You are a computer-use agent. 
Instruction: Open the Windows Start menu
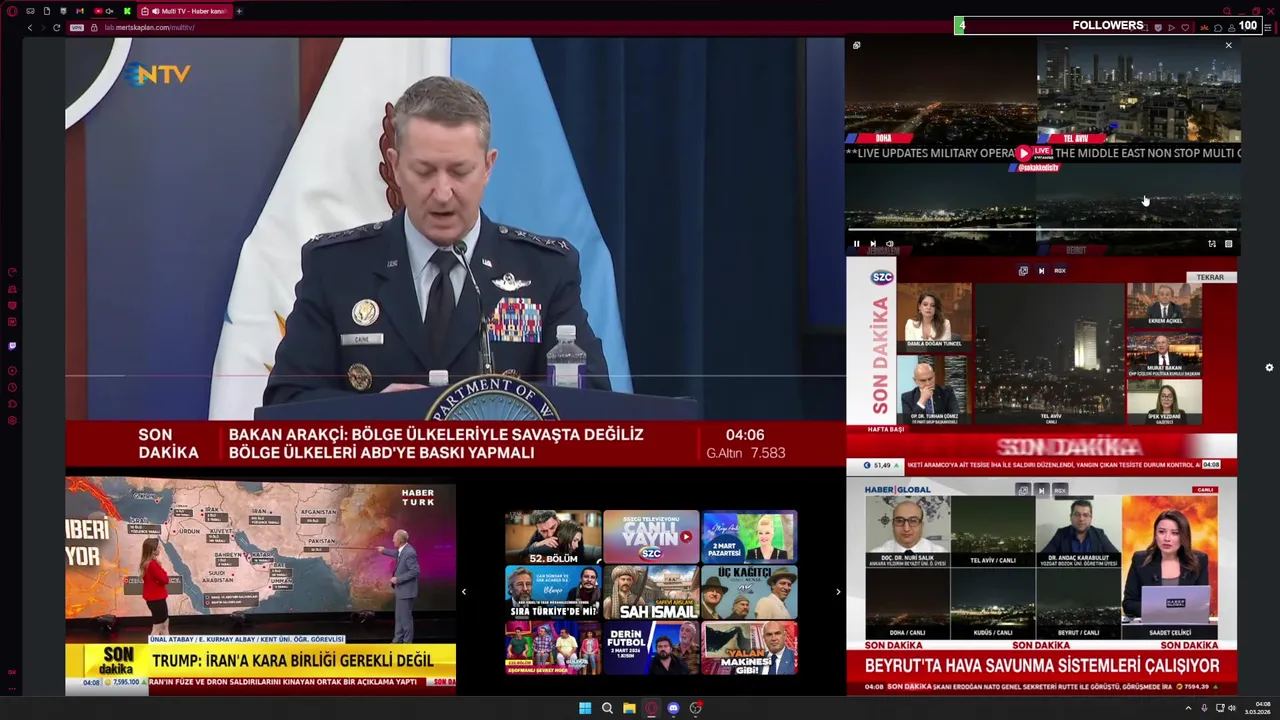point(585,708)
